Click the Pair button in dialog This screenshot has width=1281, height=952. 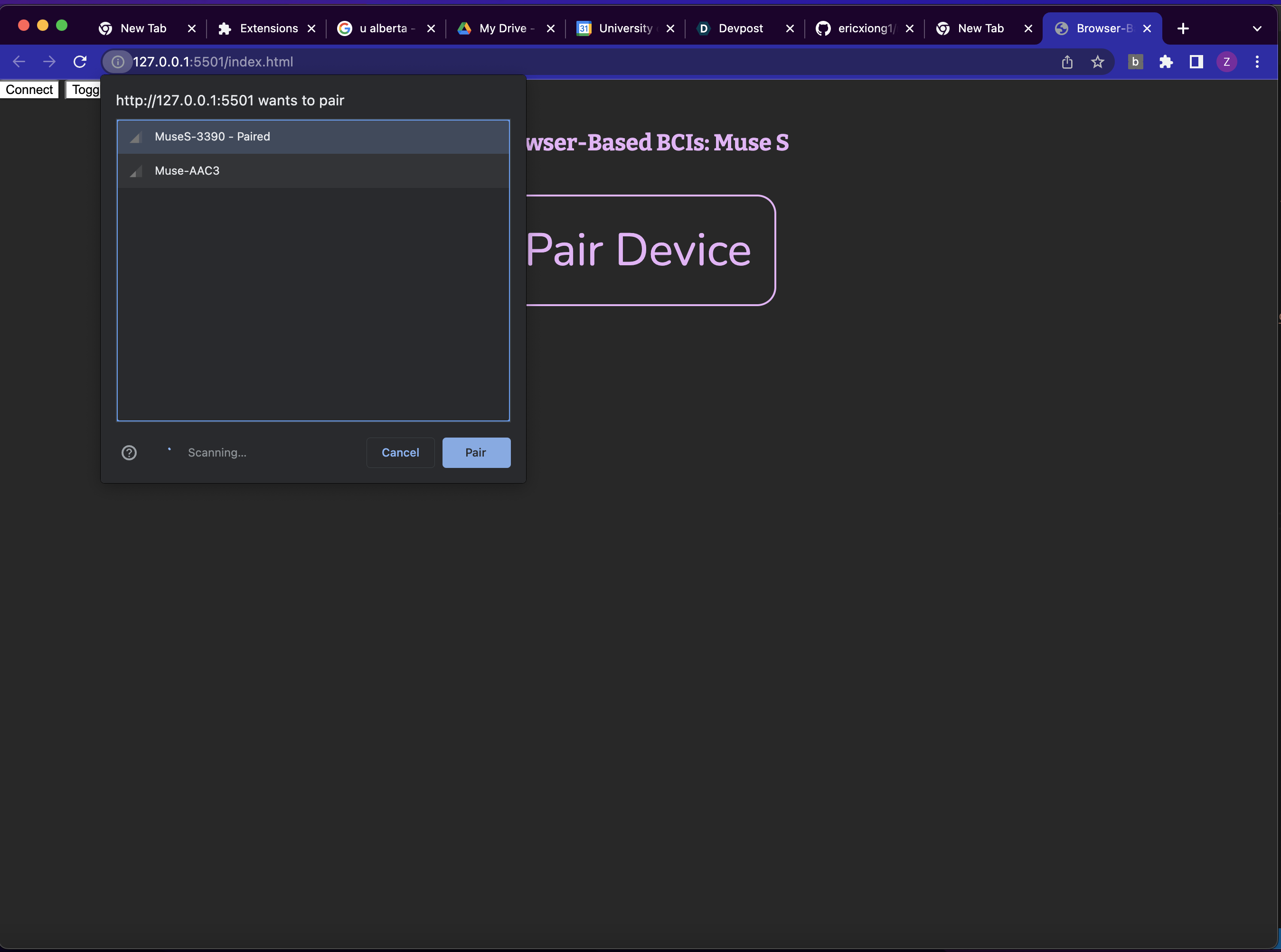pyautogui.click(x=476, y=452)
